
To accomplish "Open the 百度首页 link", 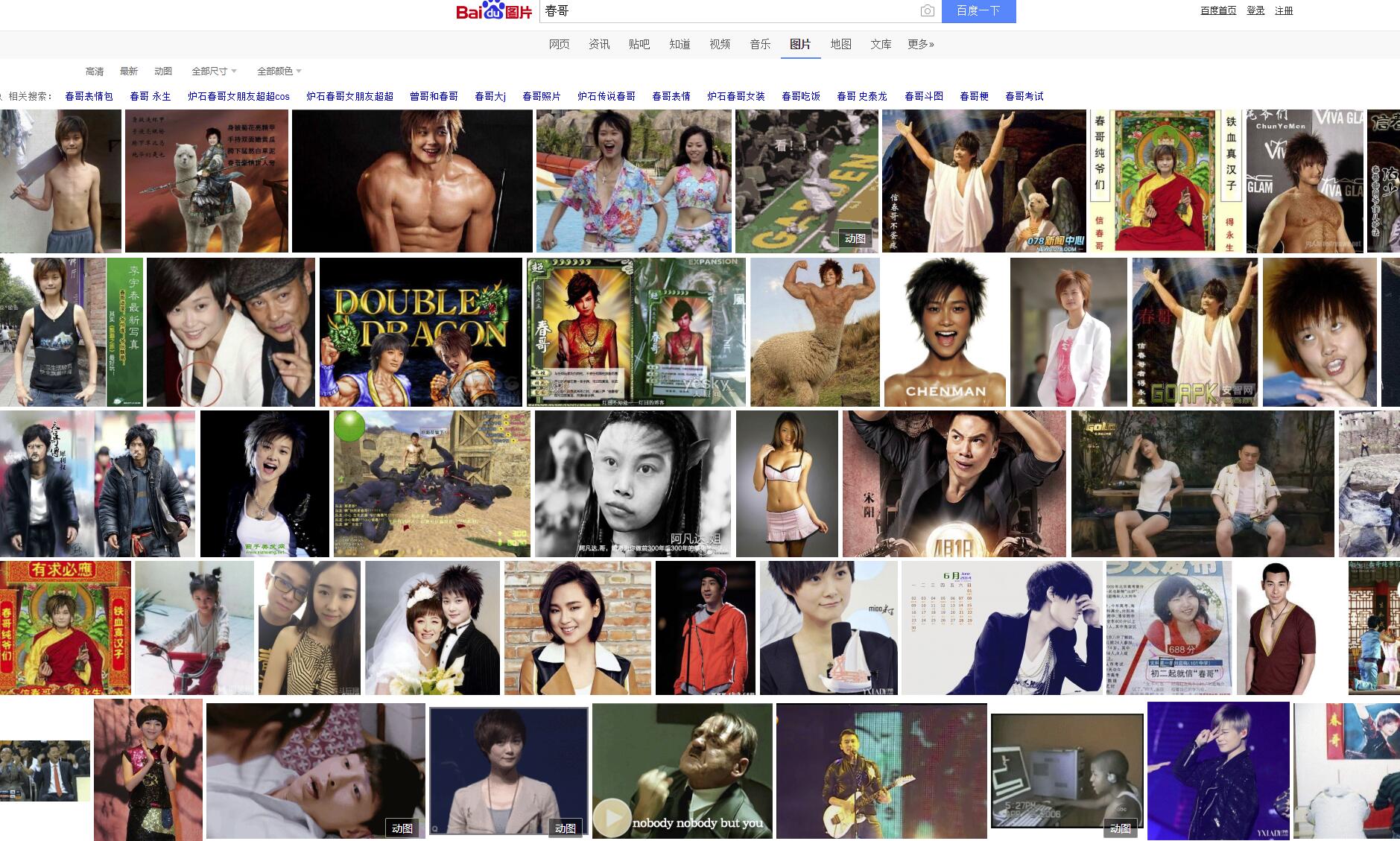I will tap(1218, 10).
